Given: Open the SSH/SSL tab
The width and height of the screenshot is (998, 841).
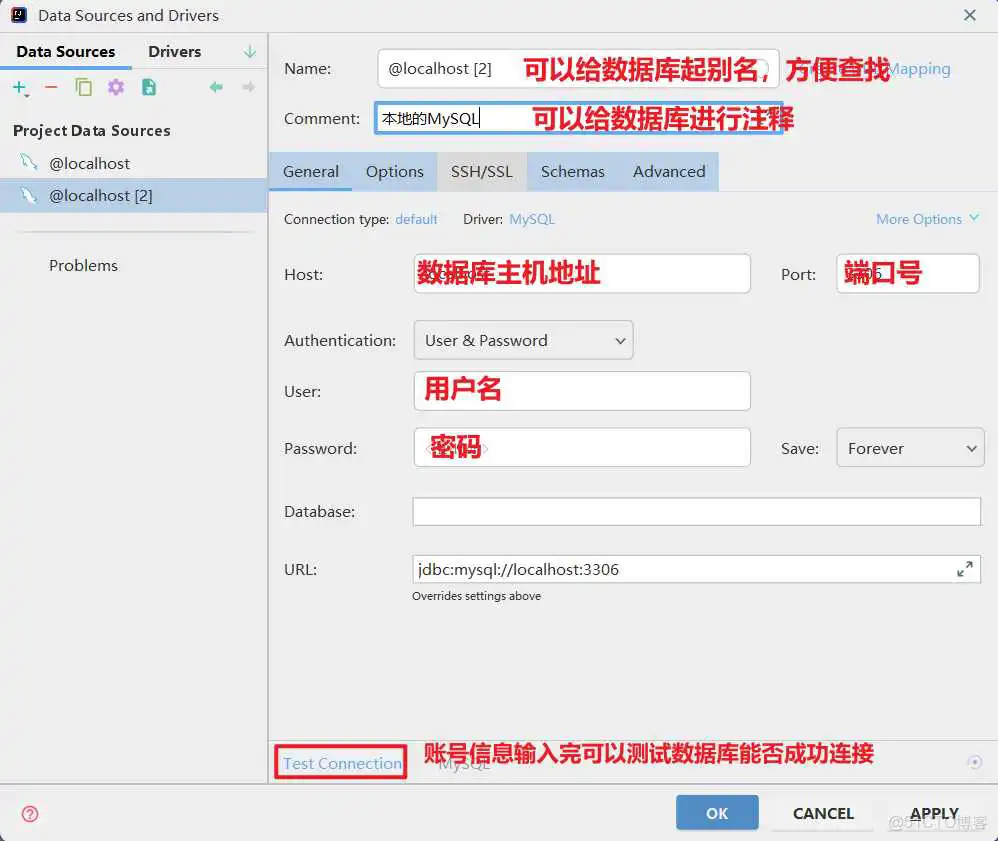Looking at the screenshot, I should (481, 171).
